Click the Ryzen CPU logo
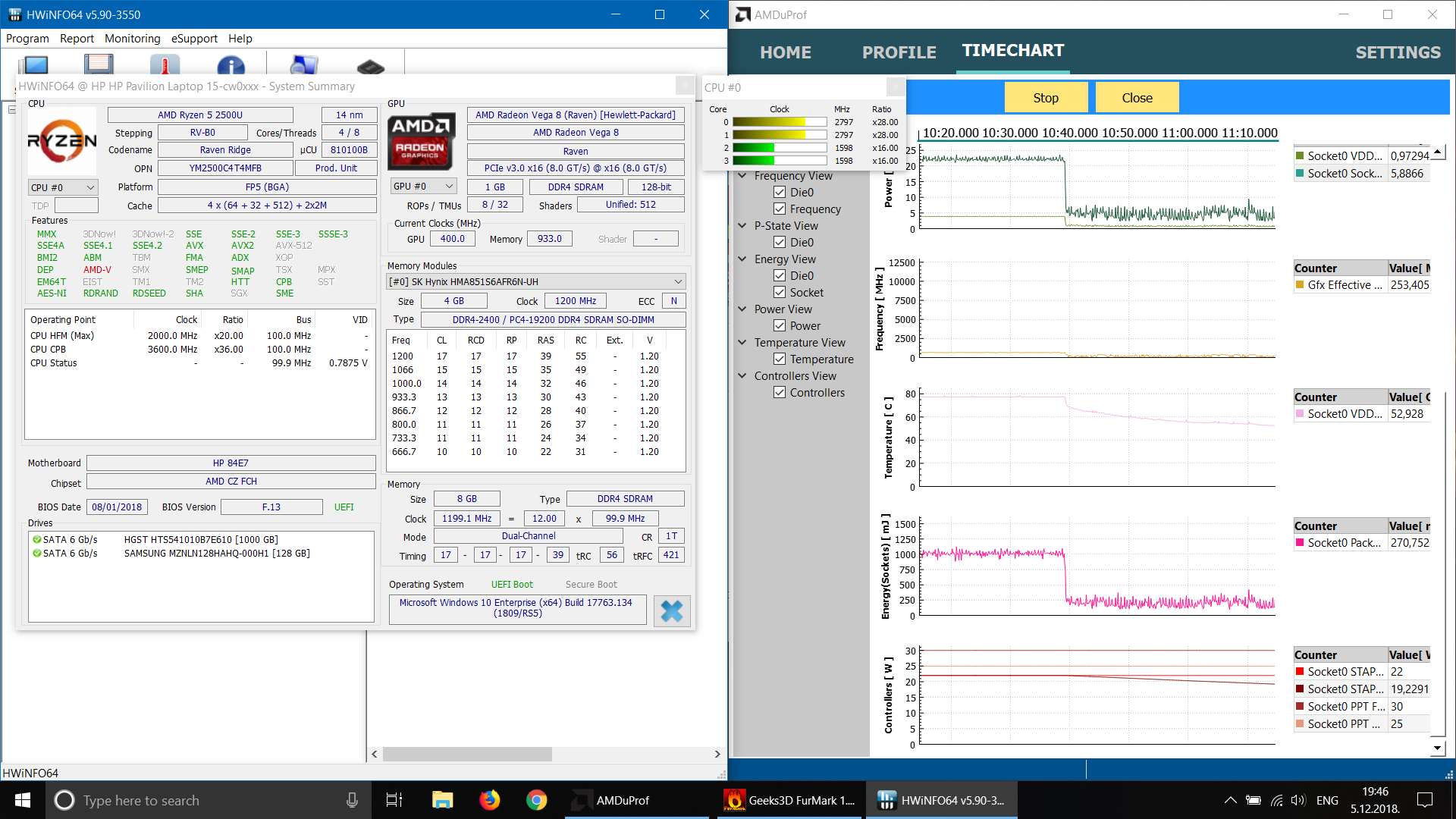This screenshot has height=819, width=1456. point(62,141)
